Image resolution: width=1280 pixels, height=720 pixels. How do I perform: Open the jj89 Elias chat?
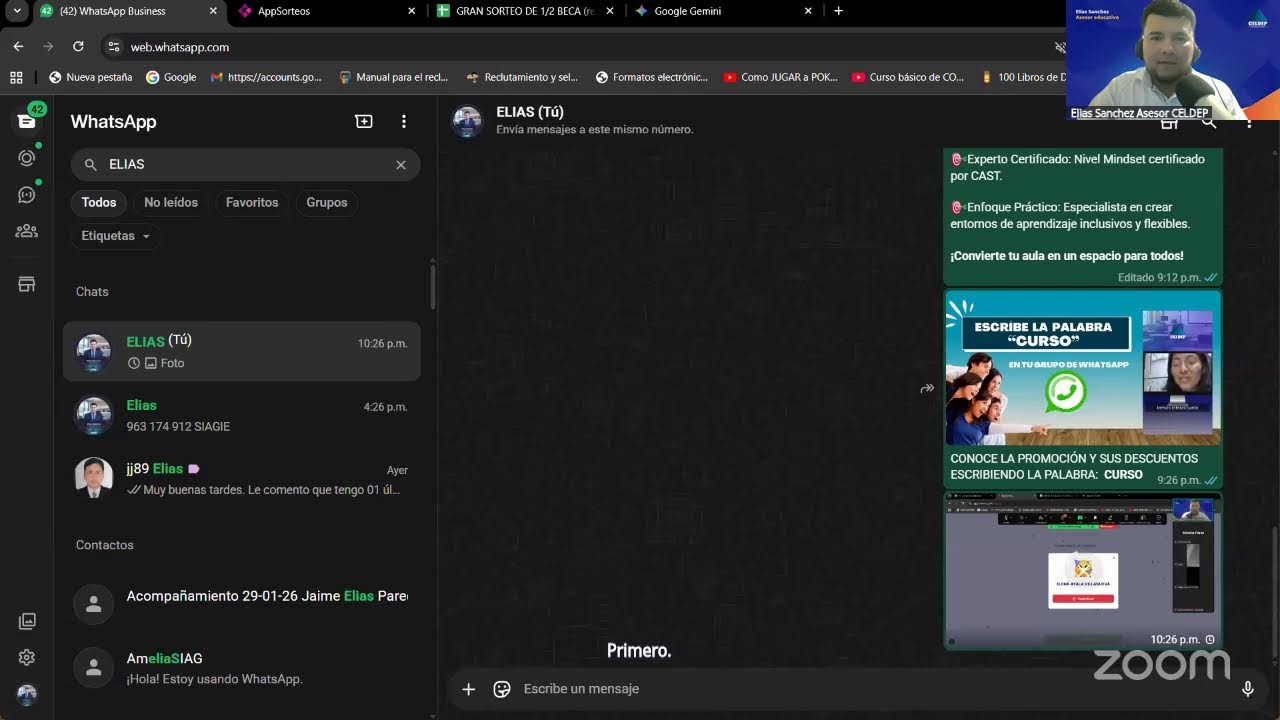click(242, 479)
